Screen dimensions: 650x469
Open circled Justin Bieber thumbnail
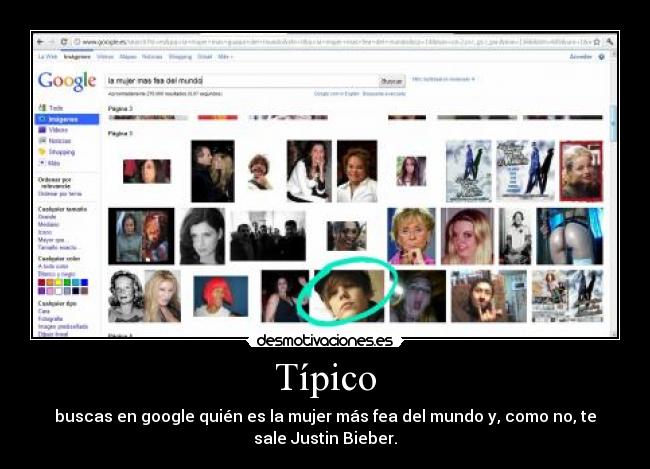(x=349, y=296)
